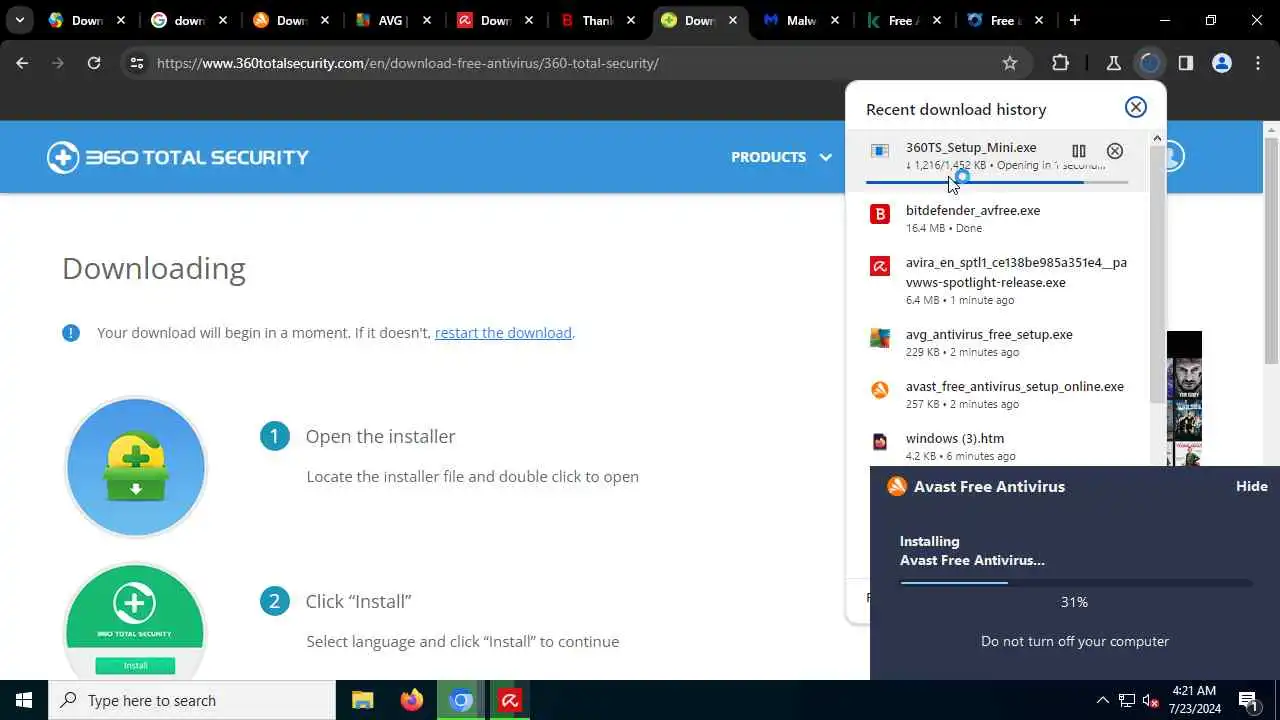This screenshot has width=1280, height=720.
Task: Click the muted volume tray icon
Action: [x=1150, y=700]
